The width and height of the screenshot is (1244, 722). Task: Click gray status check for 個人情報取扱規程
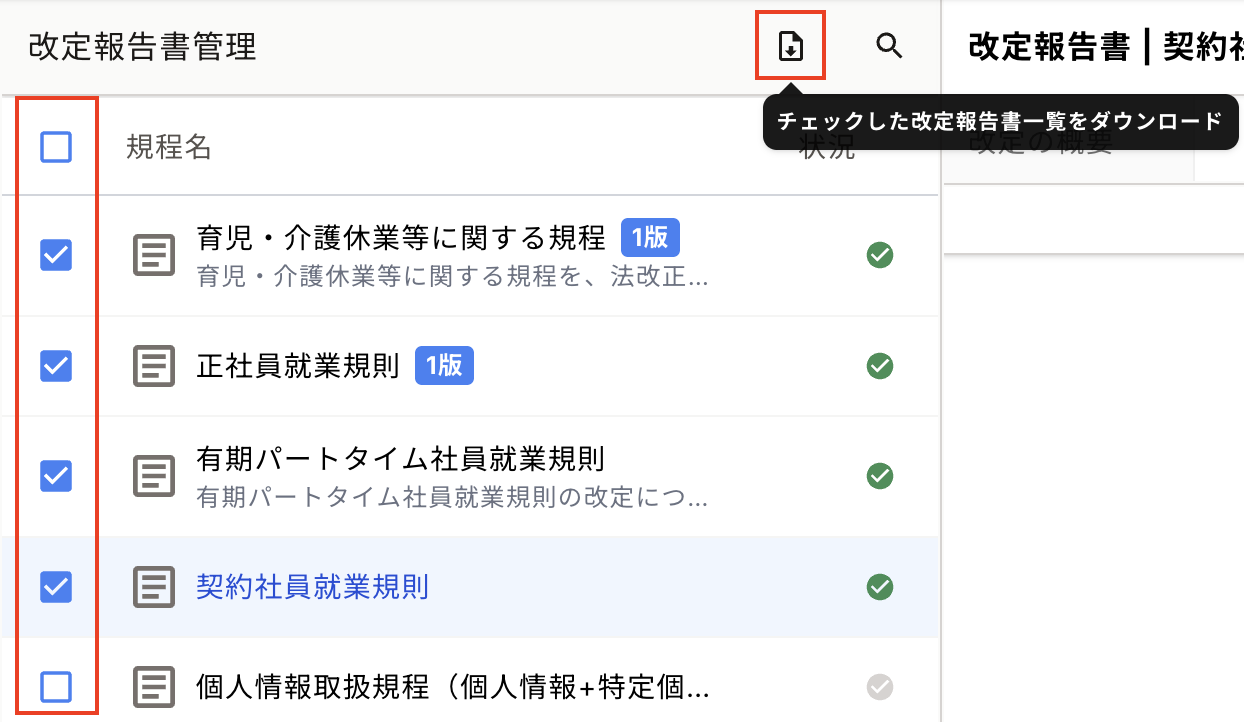coord(880,687)
